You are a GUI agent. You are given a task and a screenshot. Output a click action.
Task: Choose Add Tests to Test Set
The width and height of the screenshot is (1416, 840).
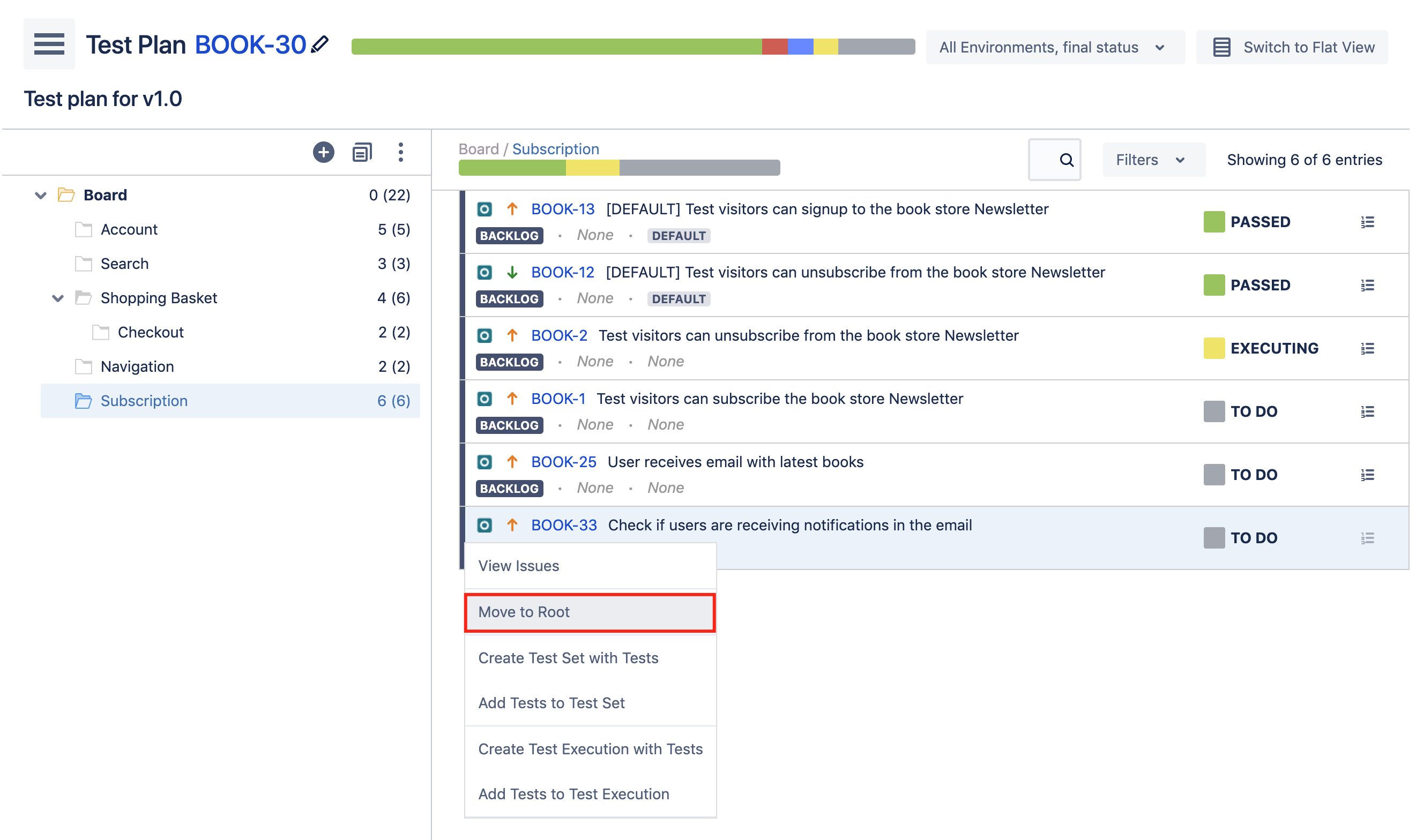tap(590, 703)
